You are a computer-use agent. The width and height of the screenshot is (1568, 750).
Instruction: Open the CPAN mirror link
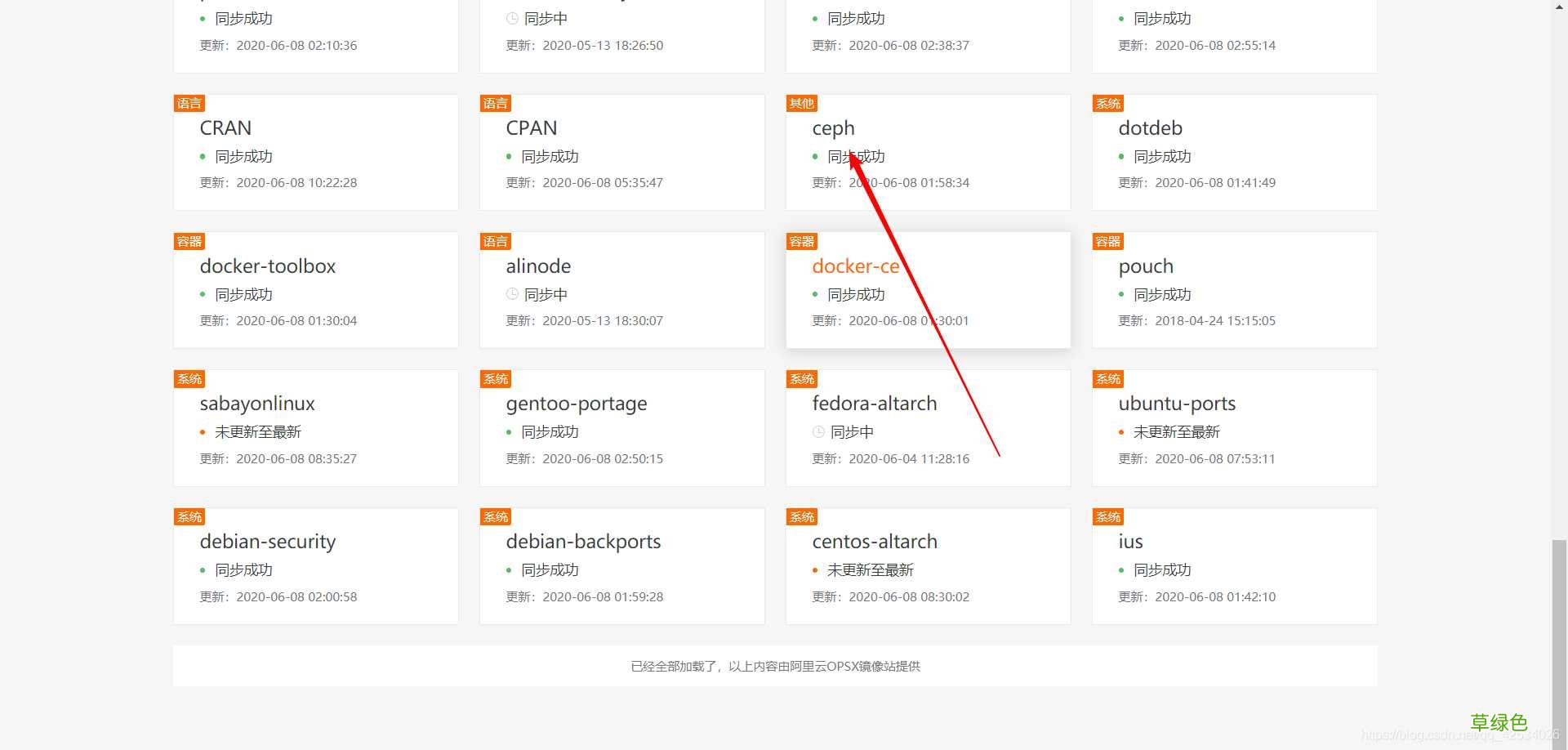(532, 128)
